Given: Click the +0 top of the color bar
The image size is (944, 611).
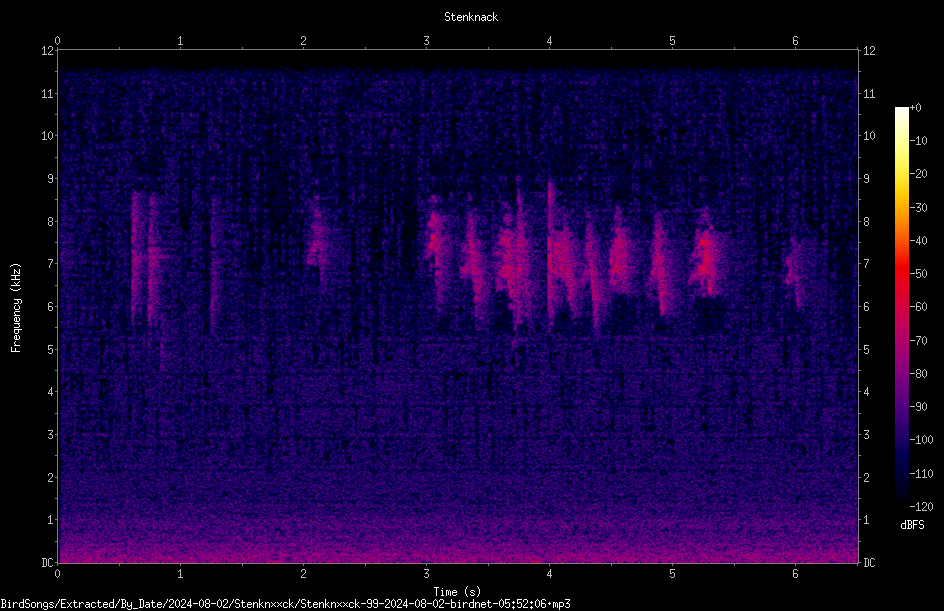Looking at the screenshot, I should click(915, 108).
